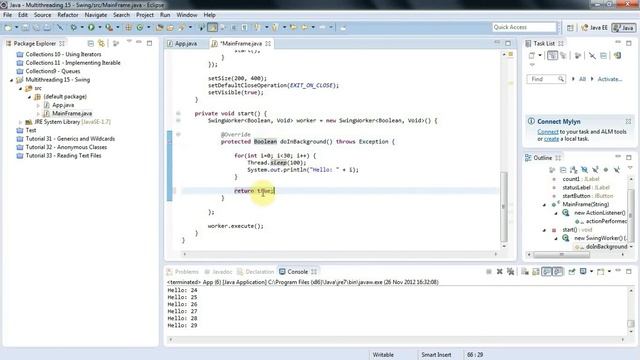The image size is (640, 360).
Task: Click the Clear Console icon
Action: (x=525, y=271)
